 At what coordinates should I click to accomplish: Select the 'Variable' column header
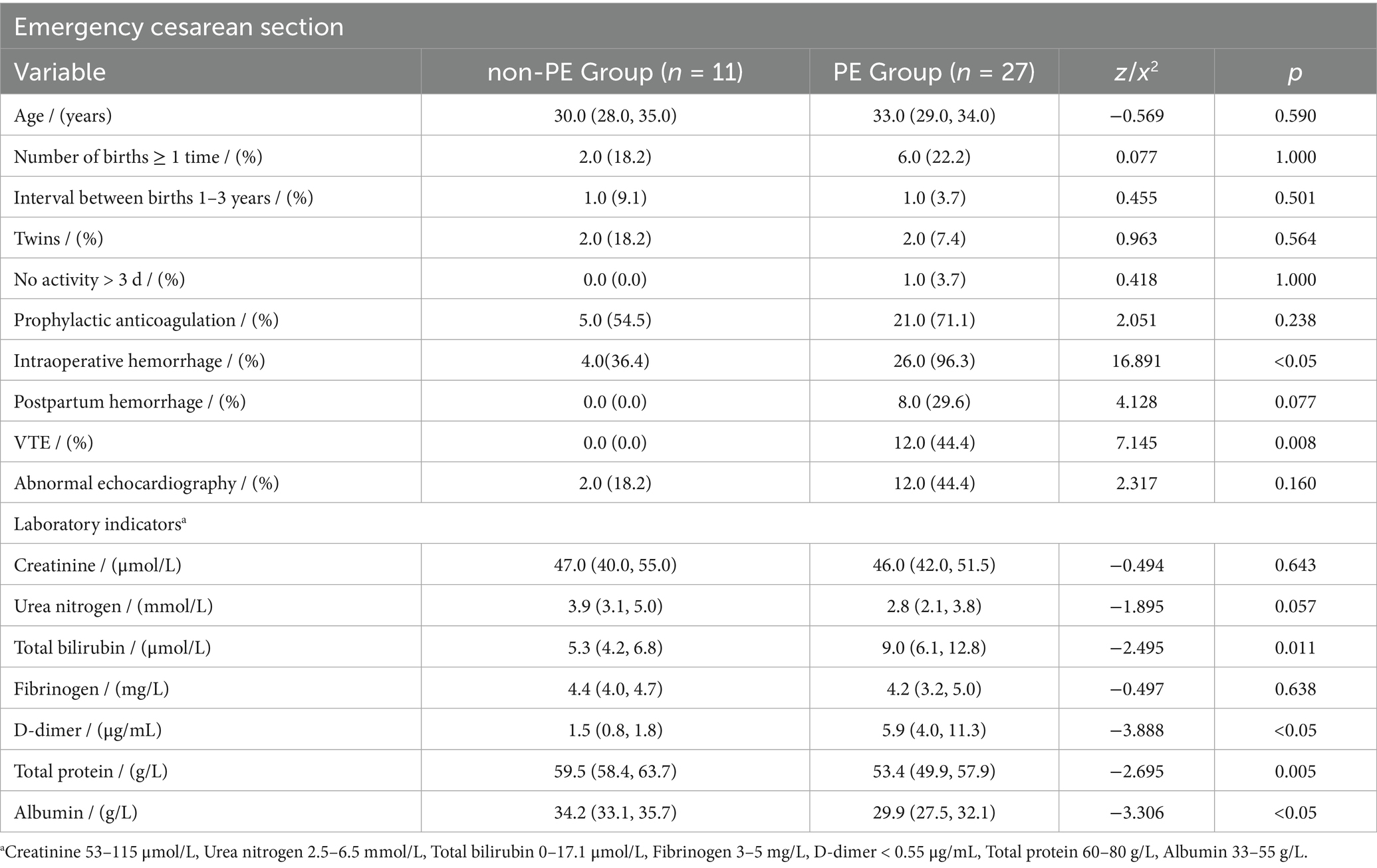click(60, 72)
